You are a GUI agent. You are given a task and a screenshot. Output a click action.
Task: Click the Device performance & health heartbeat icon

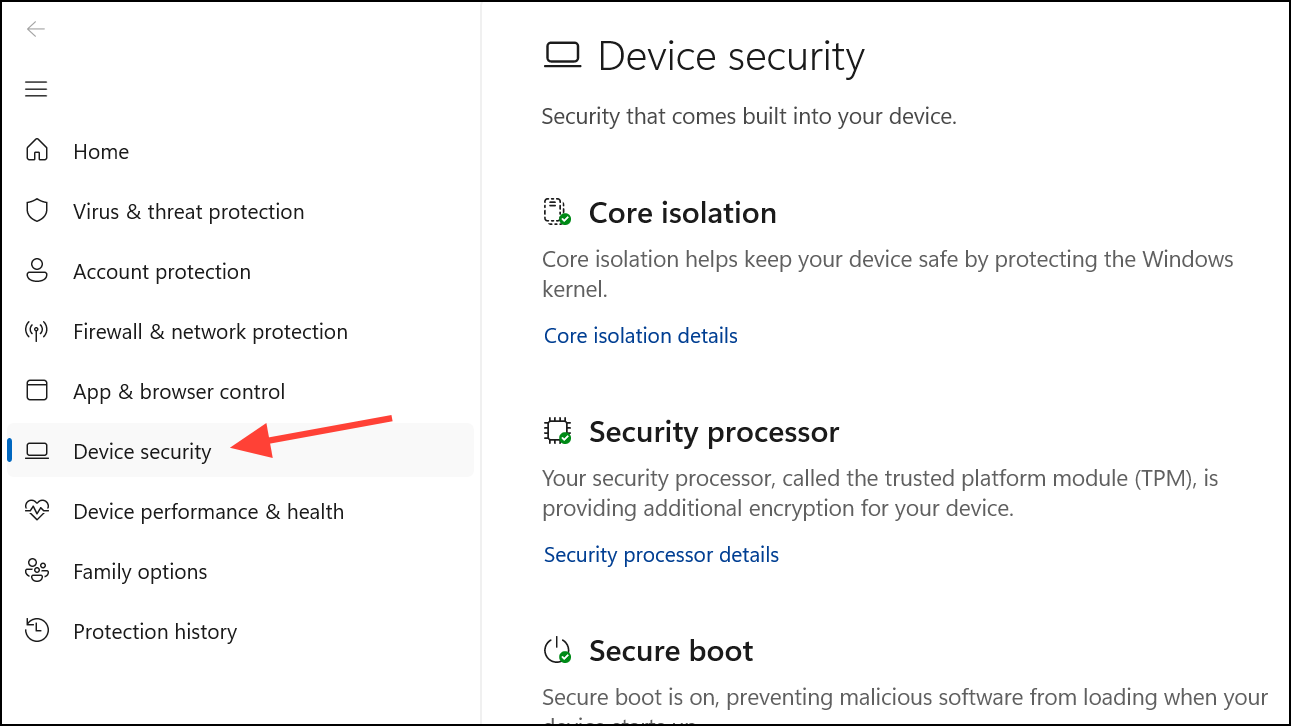36,510
